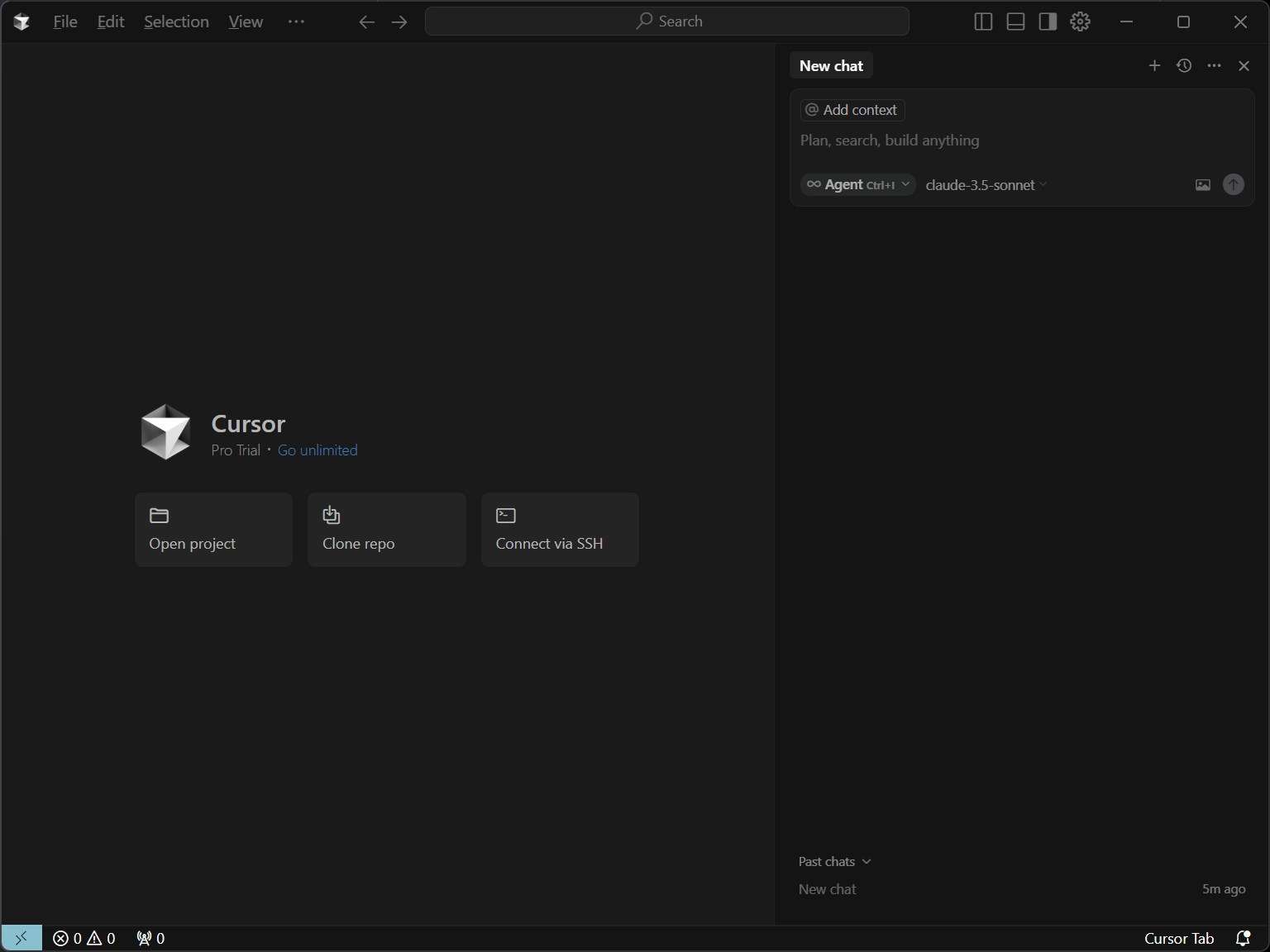Image resolution: width=1270 pixels, height=952 pixels.
Task: Open errors and warnings status indicator
Action: tap(84, 938)
